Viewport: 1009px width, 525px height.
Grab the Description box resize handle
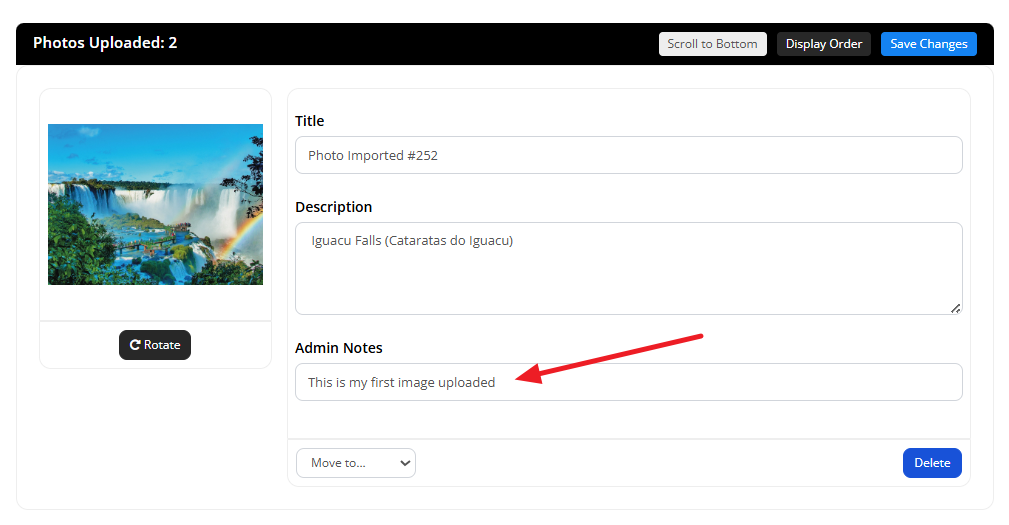956,309
